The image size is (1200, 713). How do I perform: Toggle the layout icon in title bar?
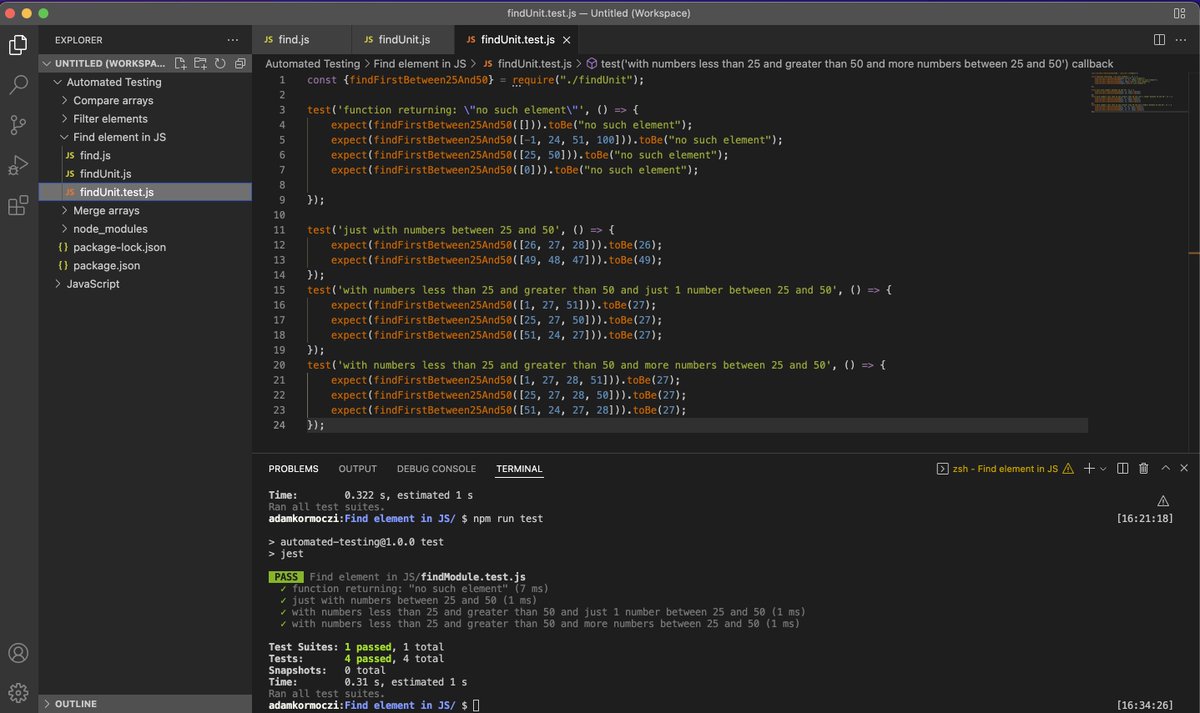click(1181, 13)
